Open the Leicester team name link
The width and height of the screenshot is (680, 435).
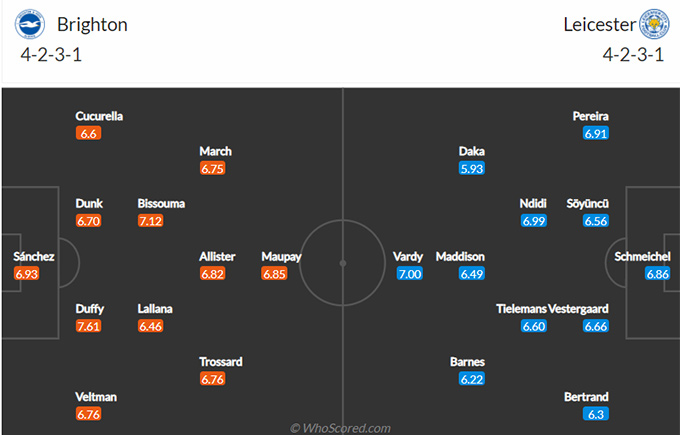point(599,25)
